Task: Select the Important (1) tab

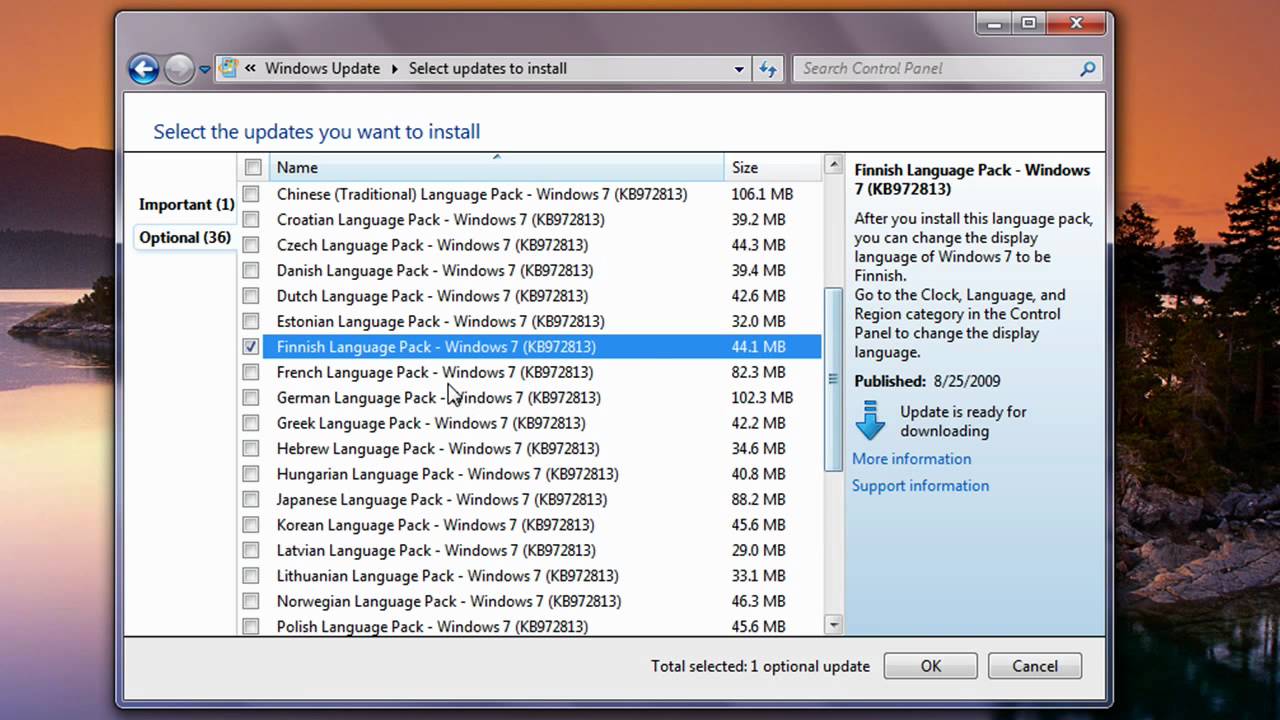Action: [186, 204]
